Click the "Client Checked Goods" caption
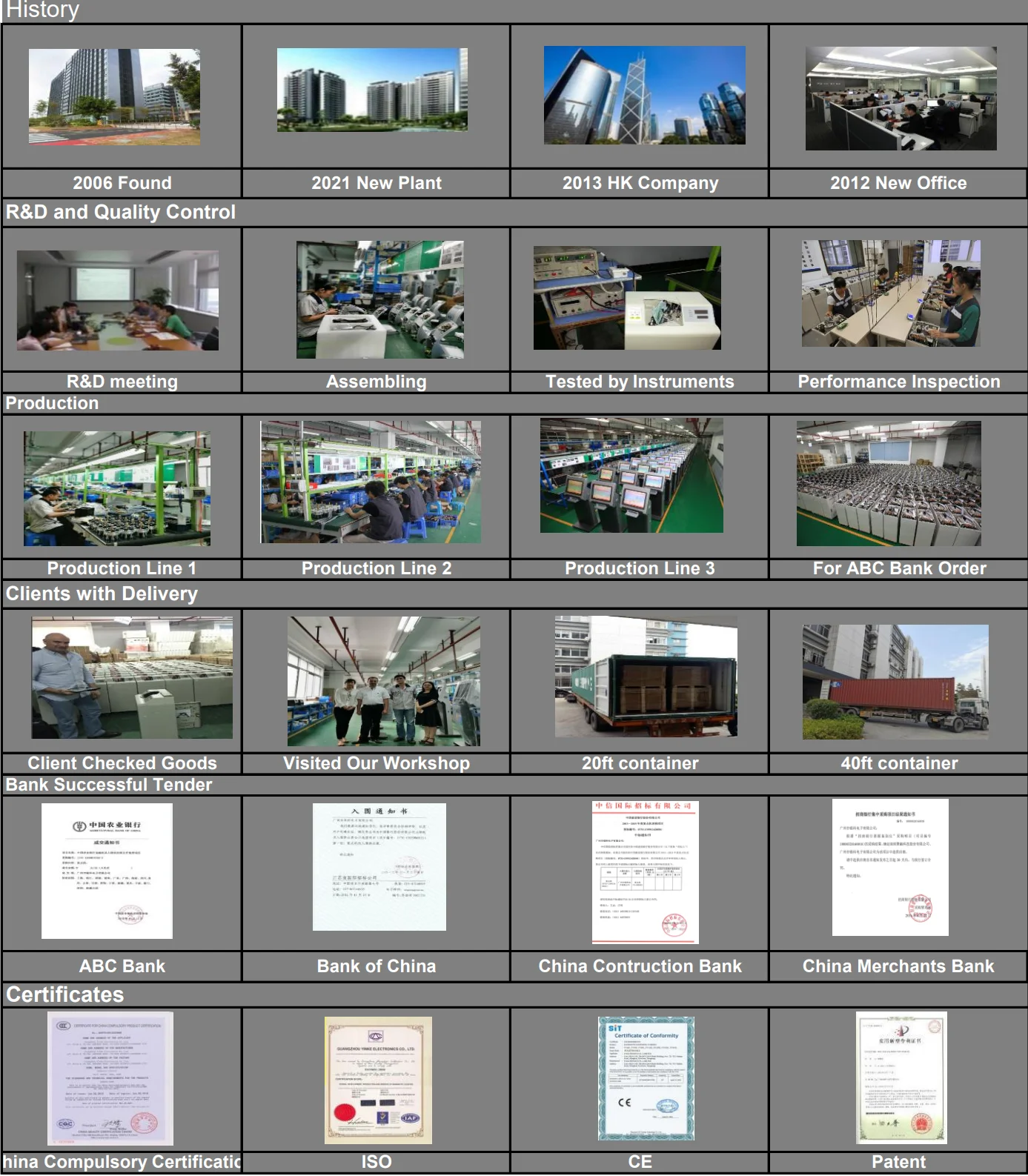The height and width of the screenshot is (1176, 1028). [122, 763]
